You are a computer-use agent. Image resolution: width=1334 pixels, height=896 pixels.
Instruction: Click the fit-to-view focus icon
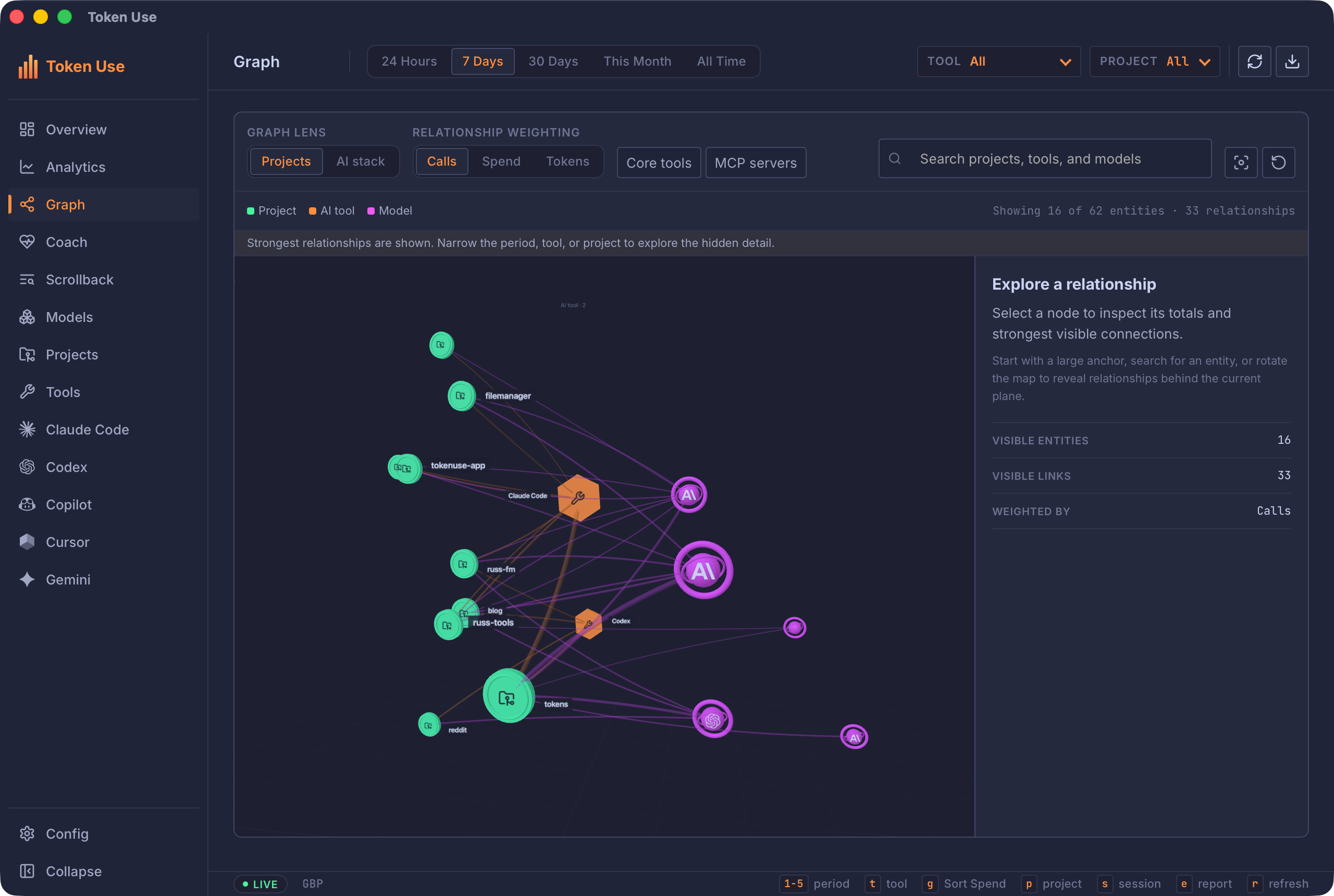pos(1241,163)
